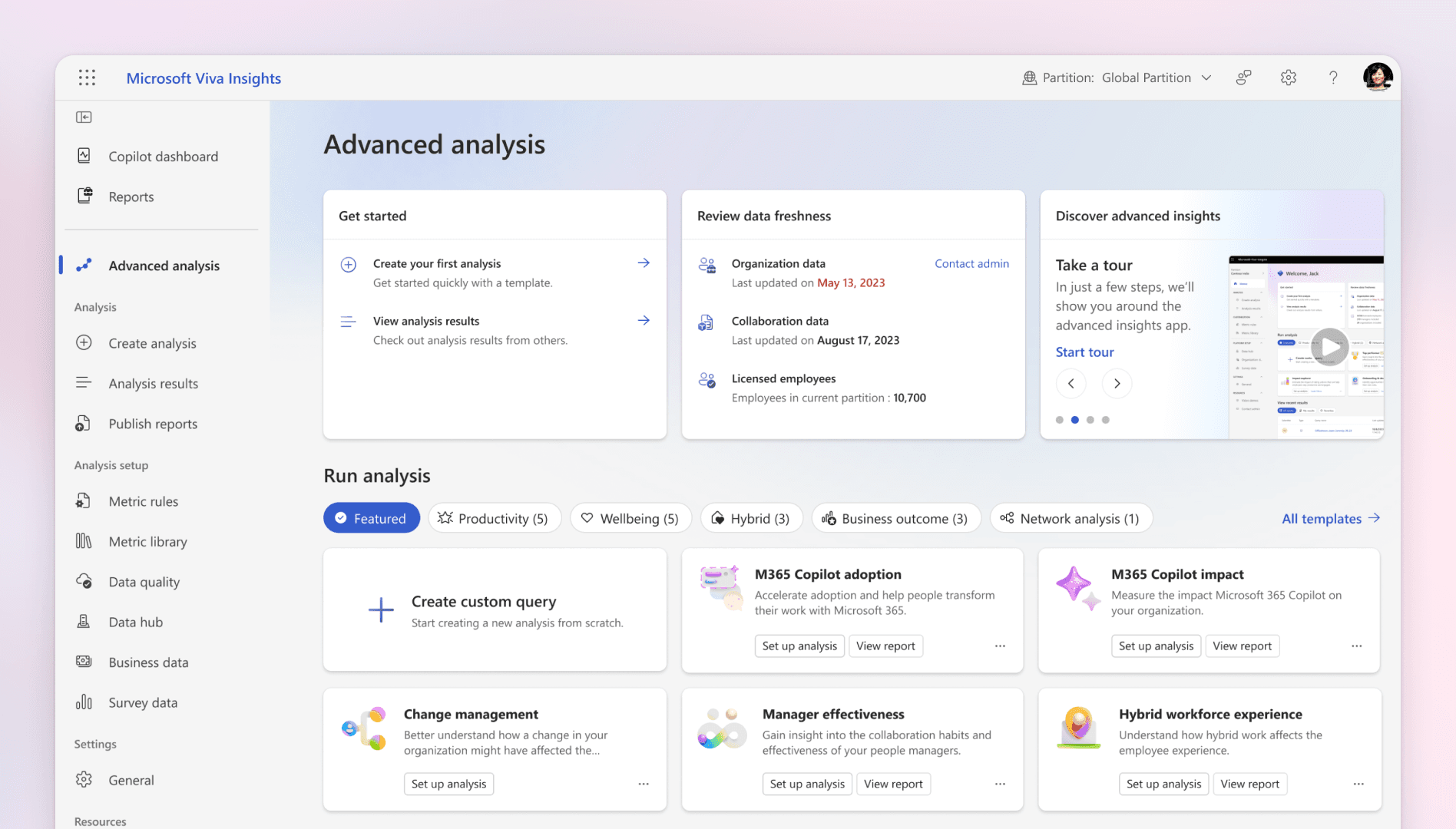Open more options for Manager effectiveness
This screenshot has width=1456, height=829.
pos(1000,784)
